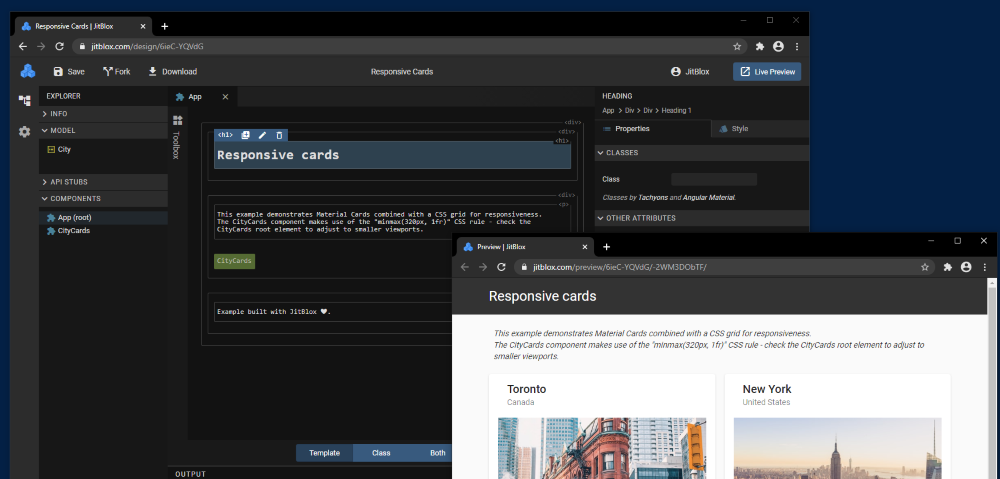Reload the Preview window page
This screenshot has width=1000, height=479.
(x=501, y=267)
